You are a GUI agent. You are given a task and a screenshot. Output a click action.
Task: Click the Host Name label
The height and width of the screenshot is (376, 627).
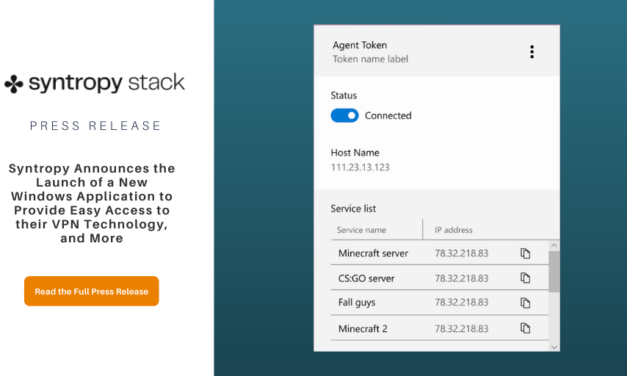pyautogui.click(x=355, y=153)
